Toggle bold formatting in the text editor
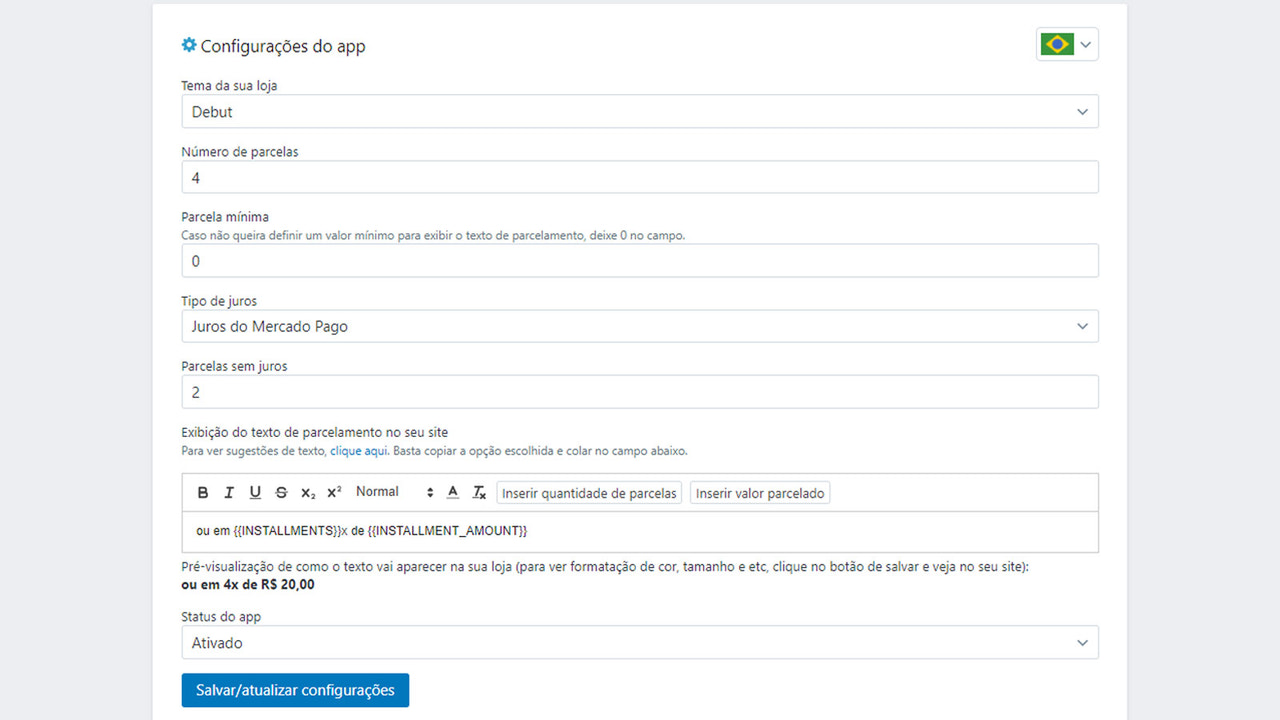 [x=203, y=492]
